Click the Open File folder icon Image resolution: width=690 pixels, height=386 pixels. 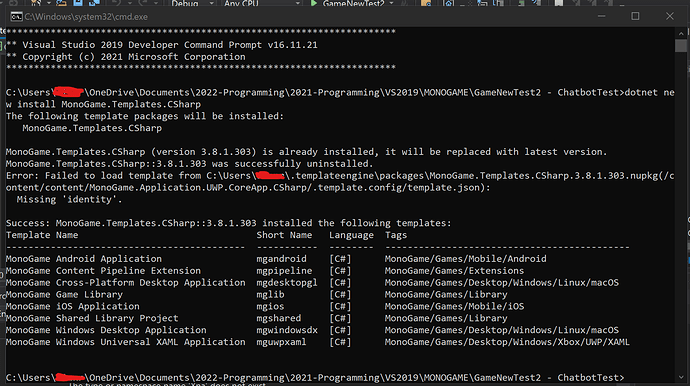click(61, 3)
